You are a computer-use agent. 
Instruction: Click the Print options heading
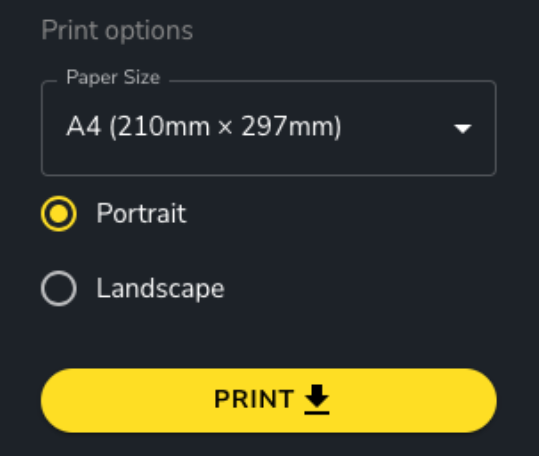coord(117,31)
